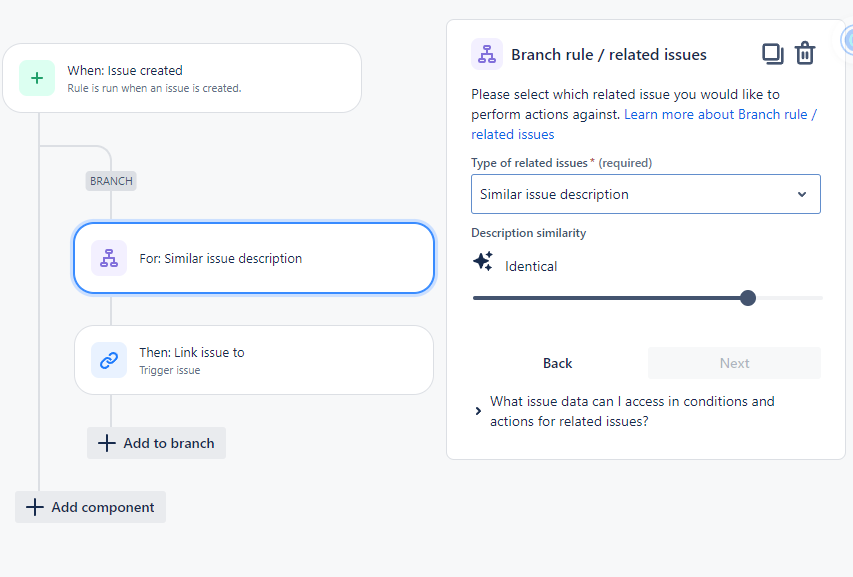Click the sparkle icon beside Identical
853x577 pixels.
(x=483, y=262)
